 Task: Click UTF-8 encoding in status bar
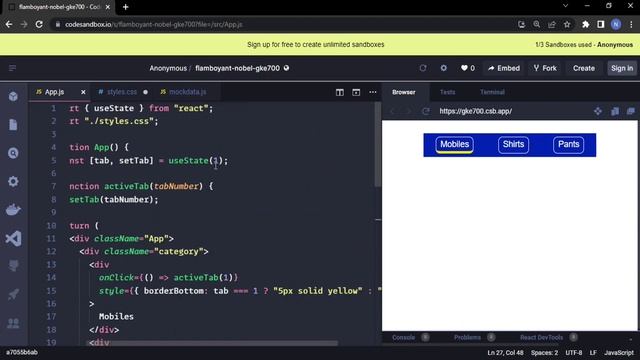pyautogui.click(x=573, y=353)
